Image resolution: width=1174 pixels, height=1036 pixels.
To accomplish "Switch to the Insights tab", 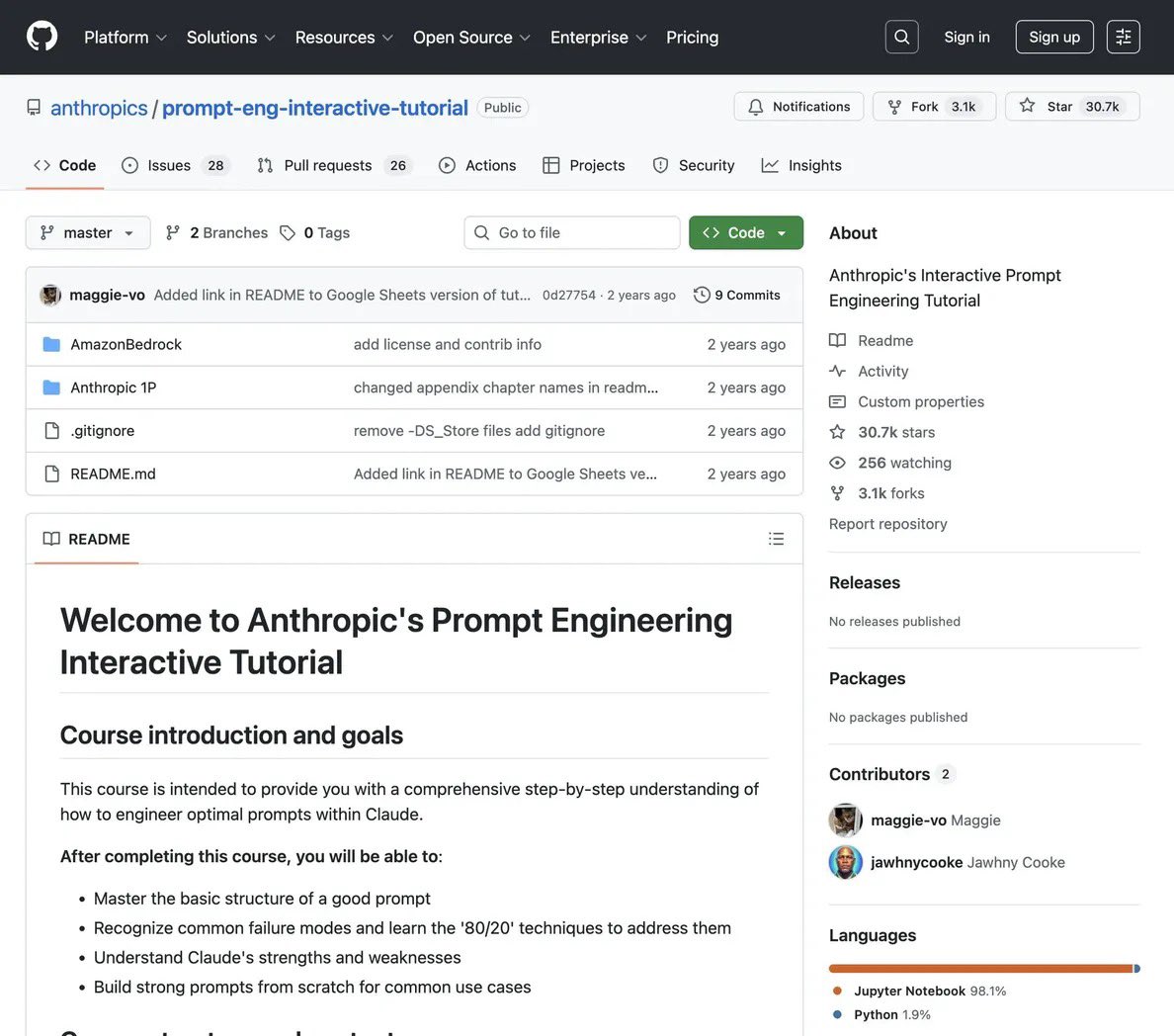I will click(x=801, y=165).
